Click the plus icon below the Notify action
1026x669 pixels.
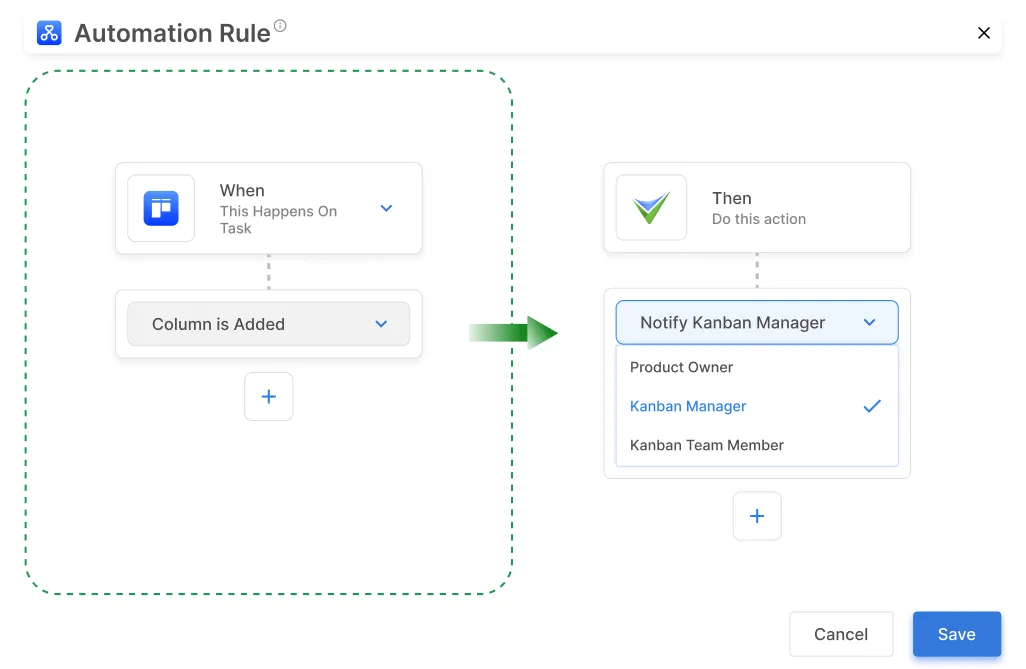tap(756, 516)
